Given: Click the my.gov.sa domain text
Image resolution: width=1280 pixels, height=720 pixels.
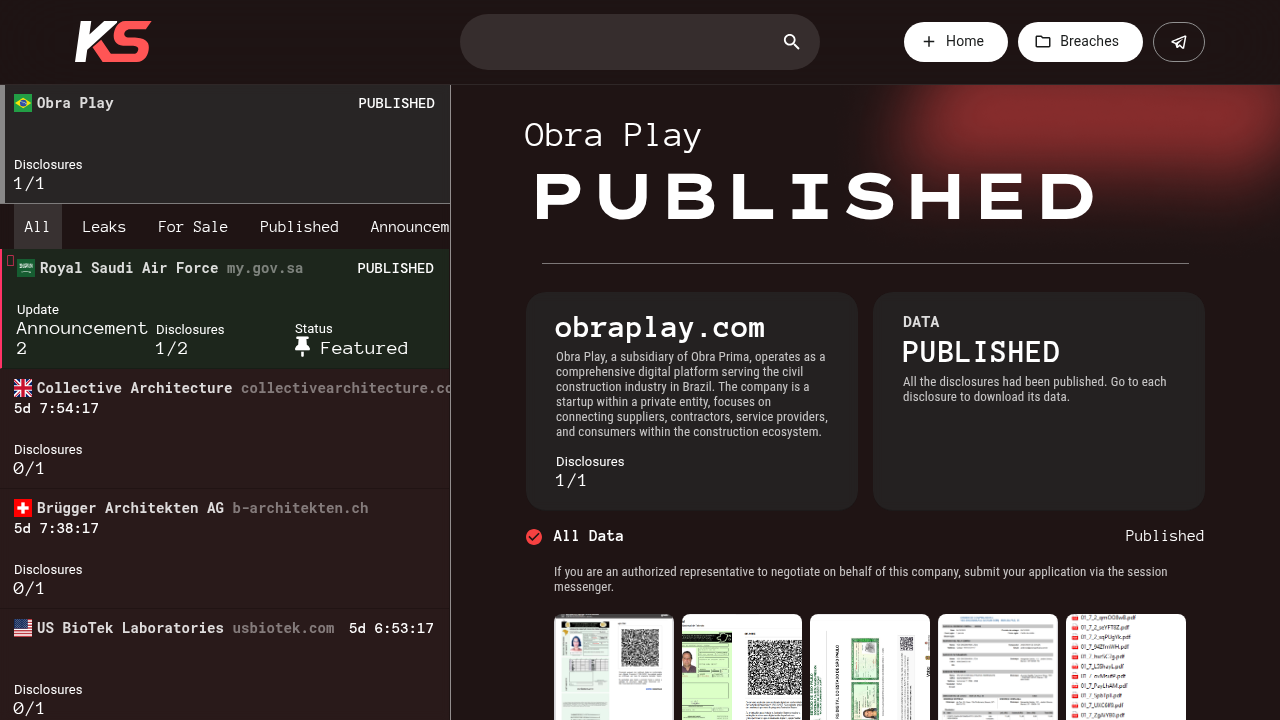Looking at the screenshot, I should coord(265,268).
